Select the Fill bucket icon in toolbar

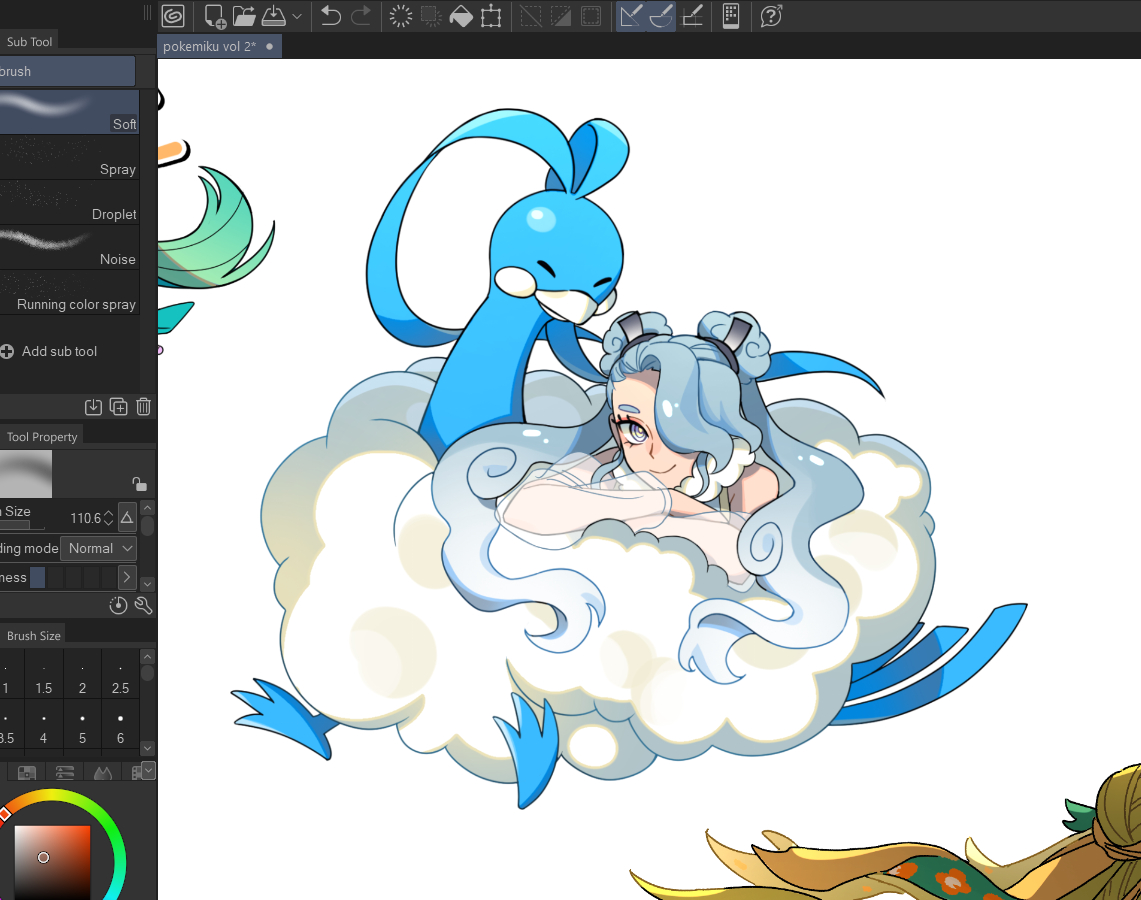pyautogui.click(x=461, y=16)
